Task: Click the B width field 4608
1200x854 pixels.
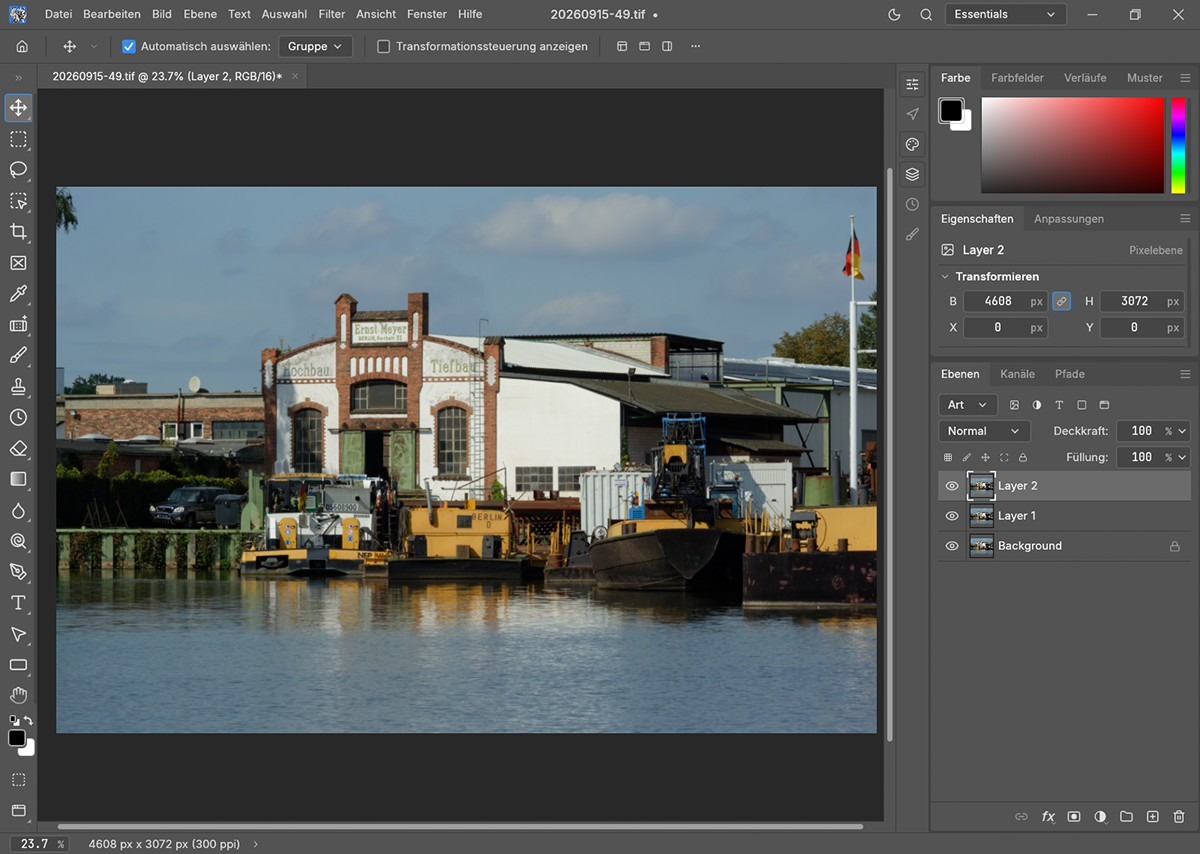Action: (1005, 301)
